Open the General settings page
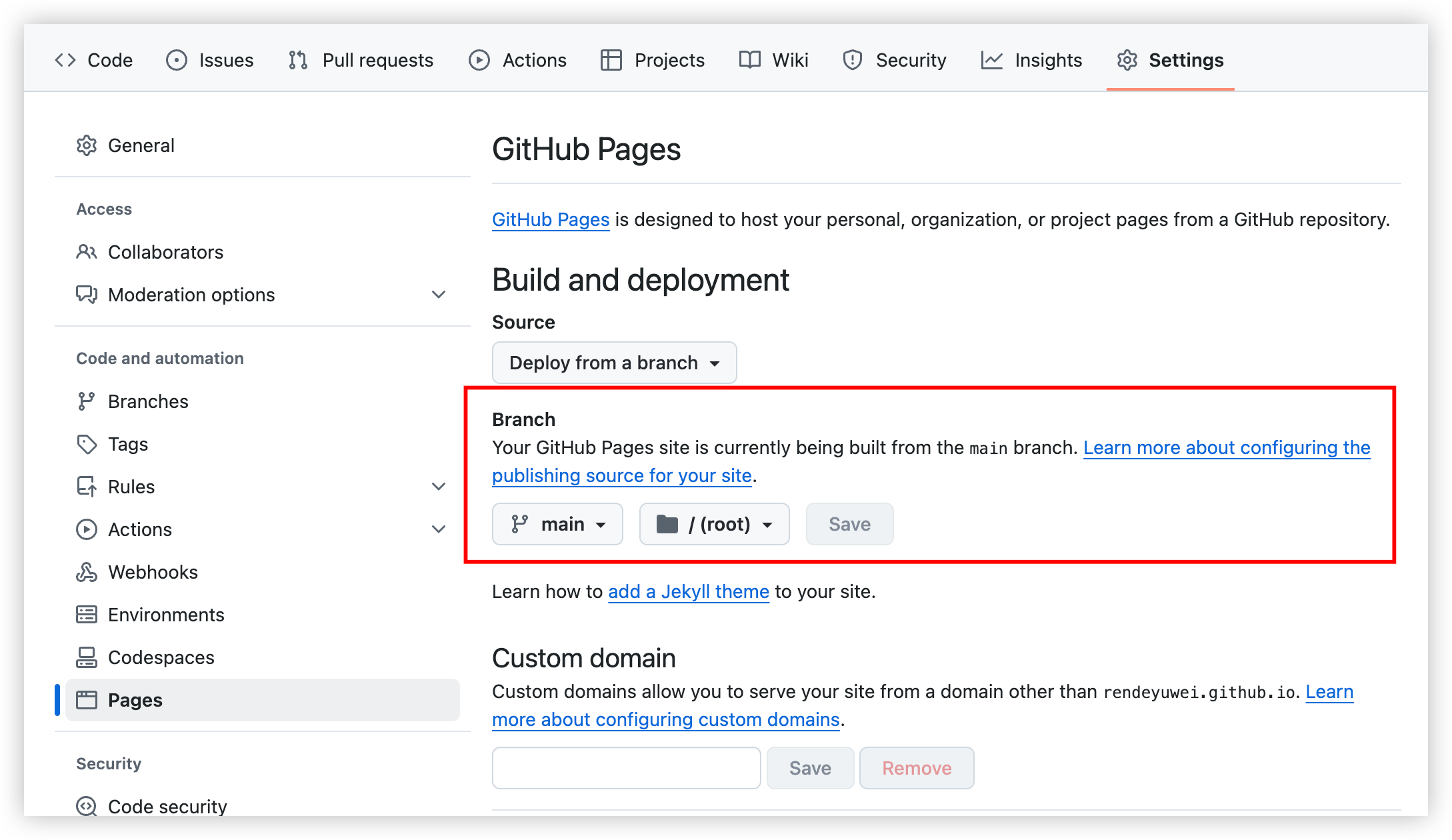Image resolution: width=1452 pixels, height=840 pixels. (x=263, y=145)
